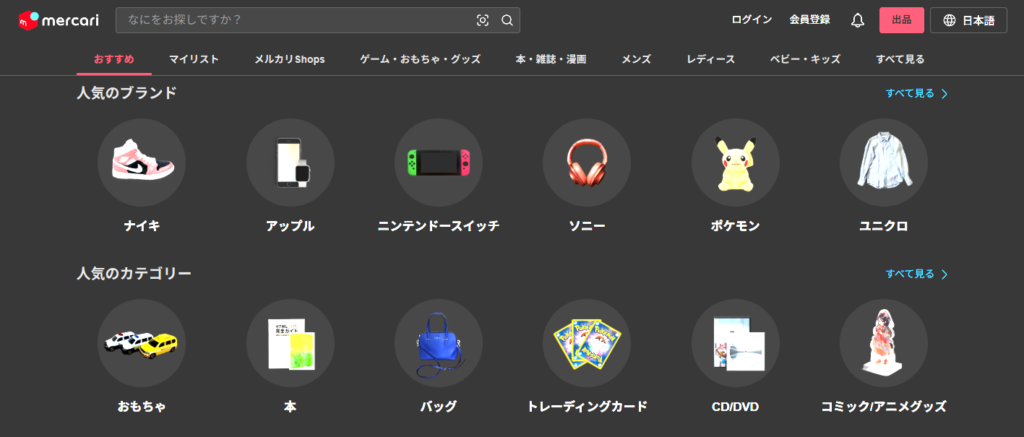Choose the Sony headphones brand icon
Viewport: 1024px width, 437px height.
[x=586, y=163]
